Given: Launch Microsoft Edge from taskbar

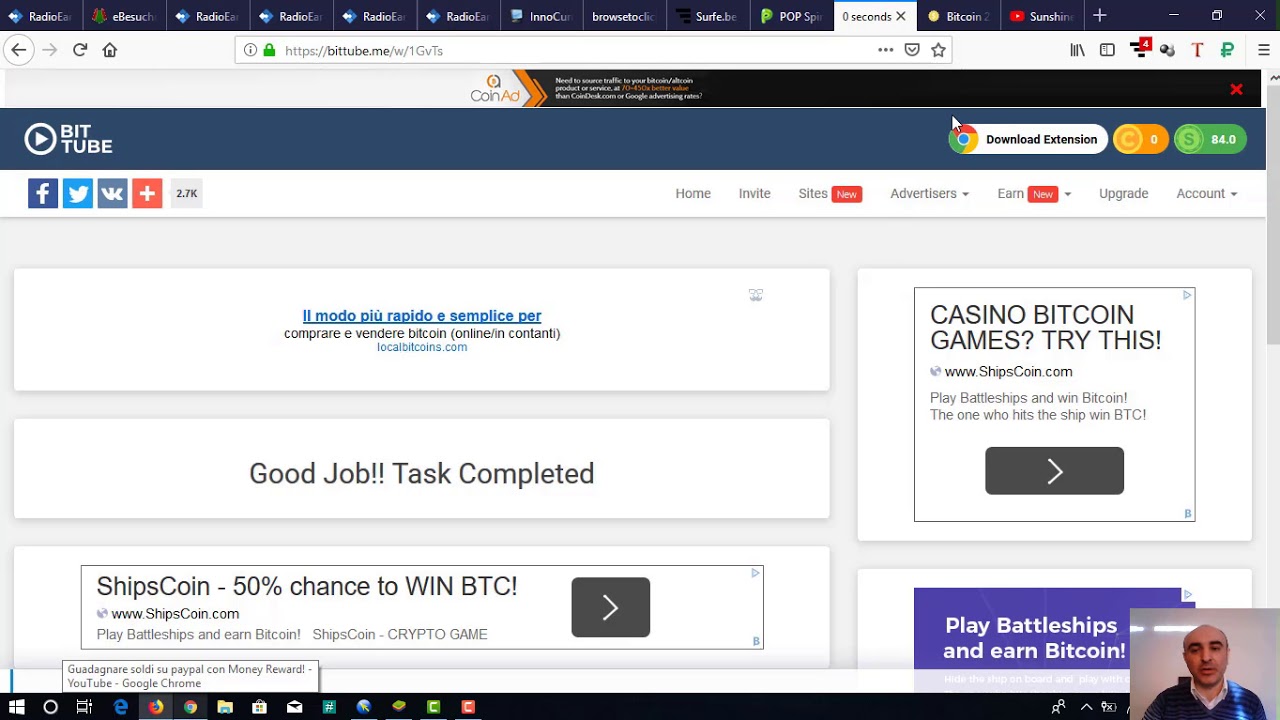Looking at the screenshot, I should tap(121, 707).
